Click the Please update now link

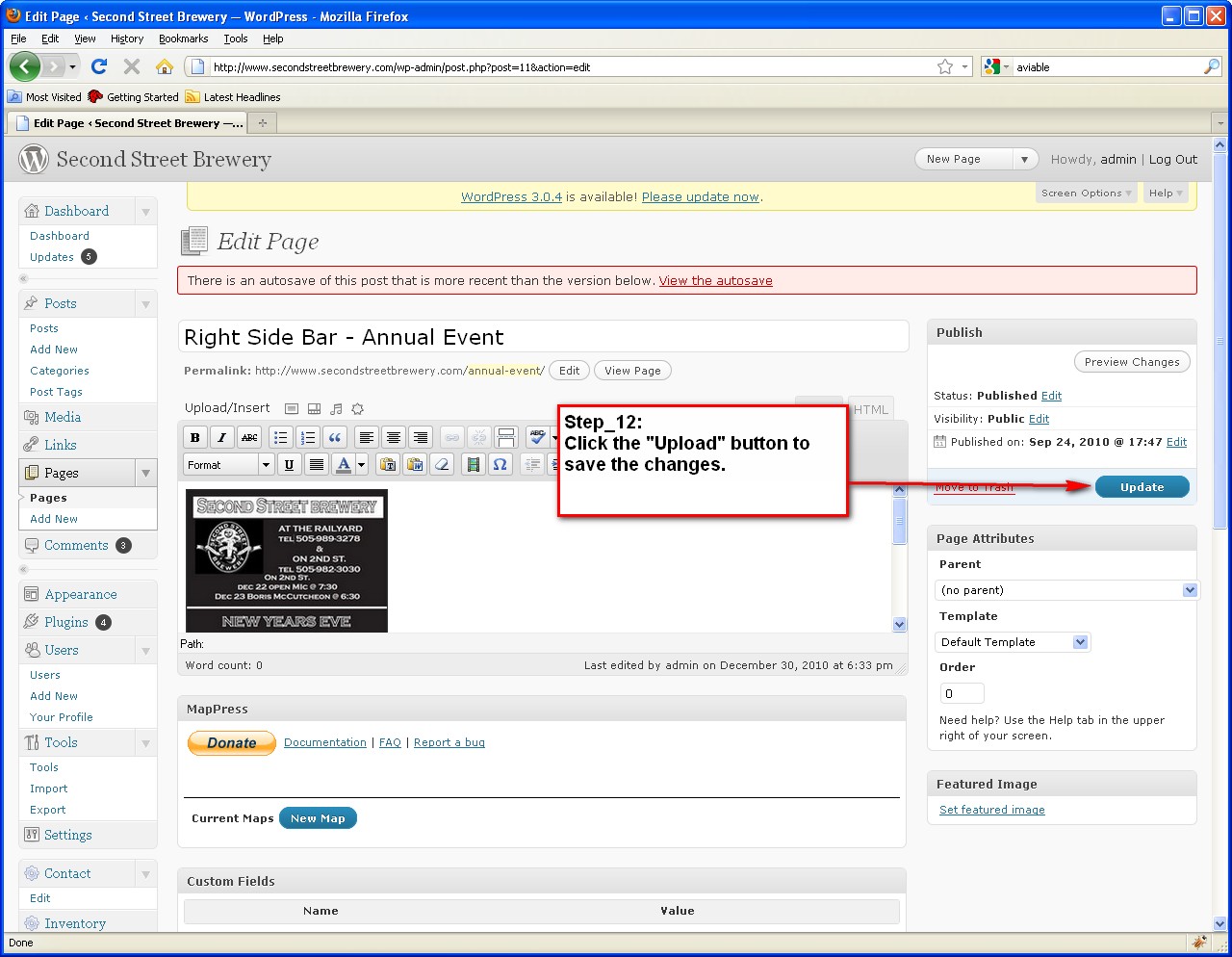(x=701, y=196)
